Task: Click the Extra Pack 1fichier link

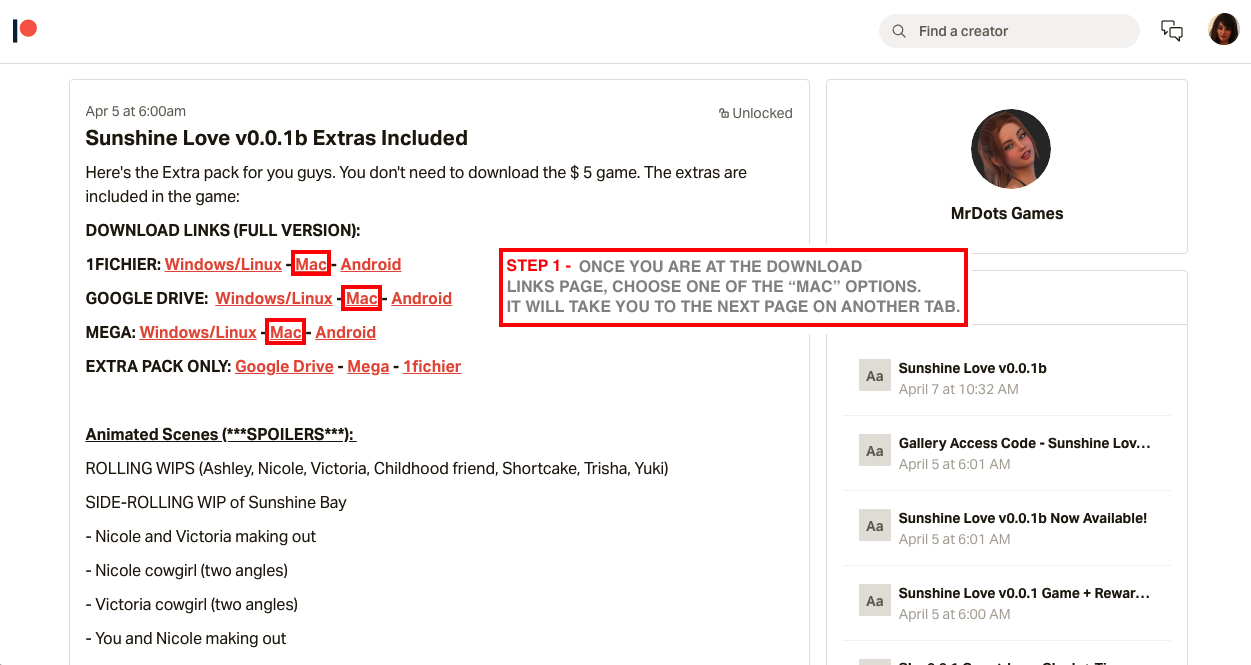Action: click(431, 366)
